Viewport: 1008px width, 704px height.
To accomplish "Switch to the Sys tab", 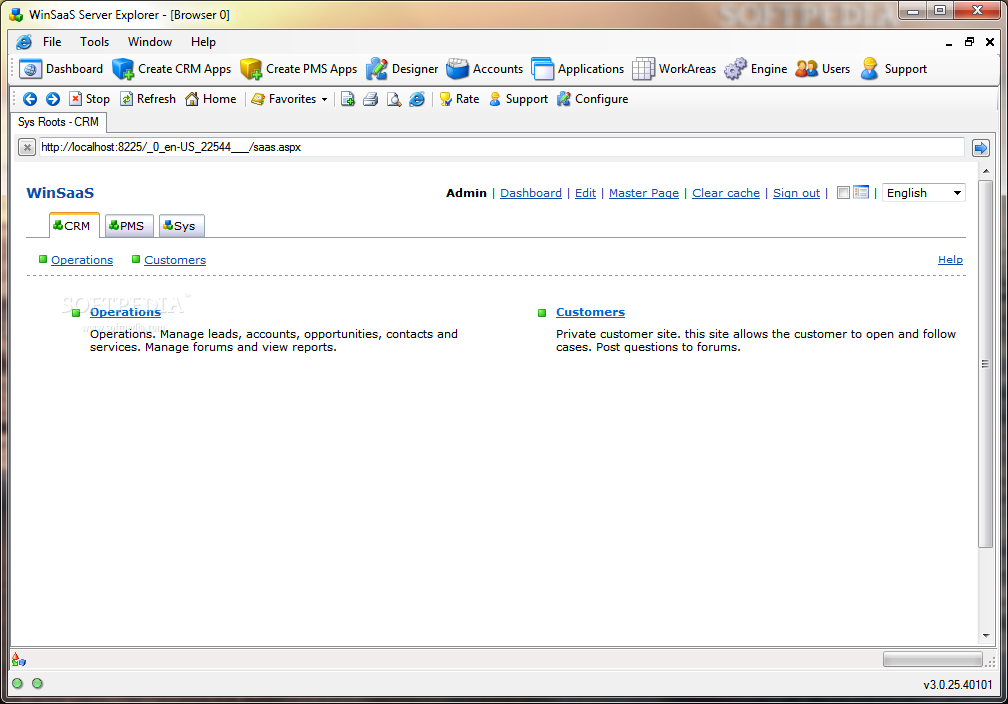I will click(181, 226).
